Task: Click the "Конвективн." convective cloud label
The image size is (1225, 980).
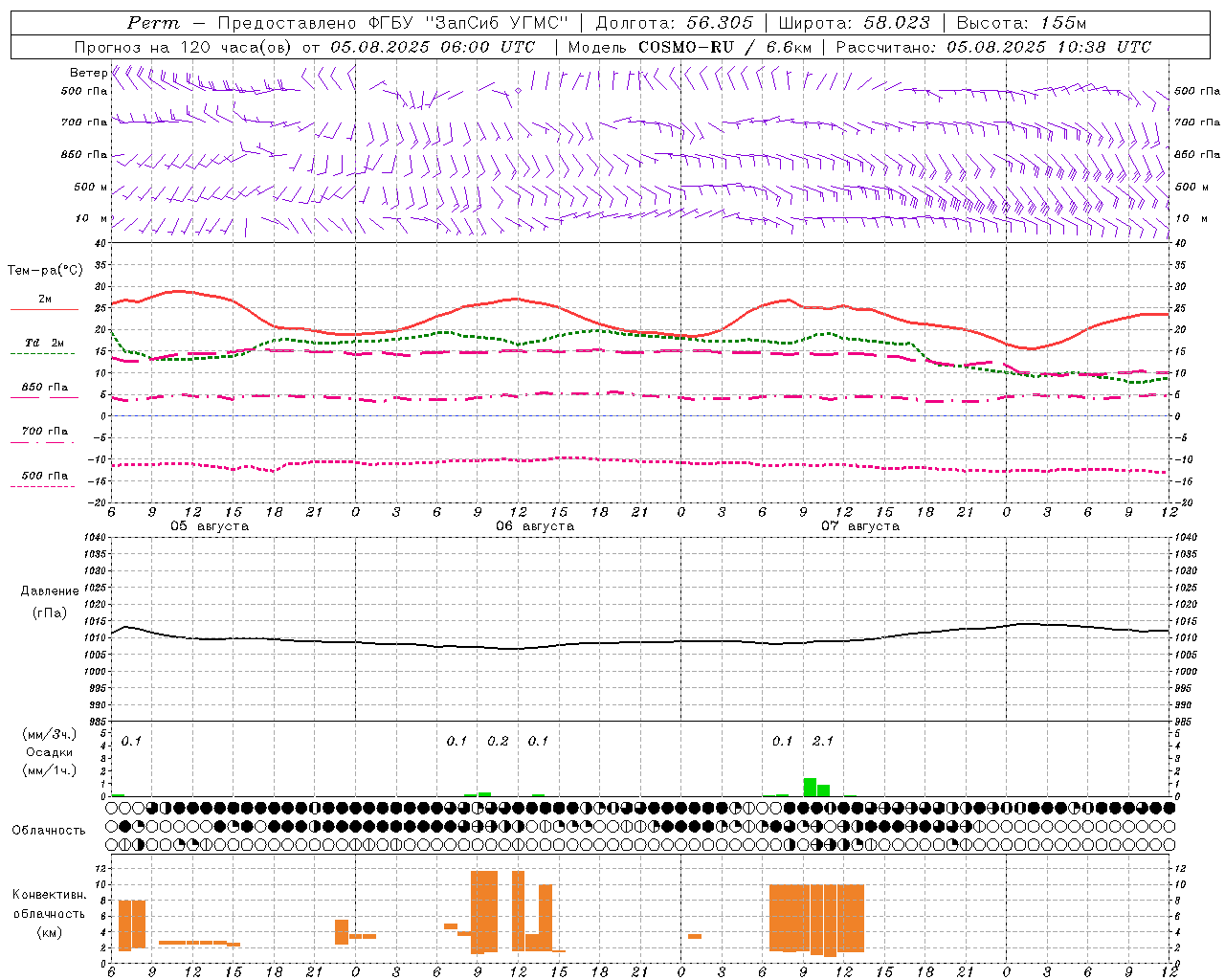Action: click(x=49, y=894)
